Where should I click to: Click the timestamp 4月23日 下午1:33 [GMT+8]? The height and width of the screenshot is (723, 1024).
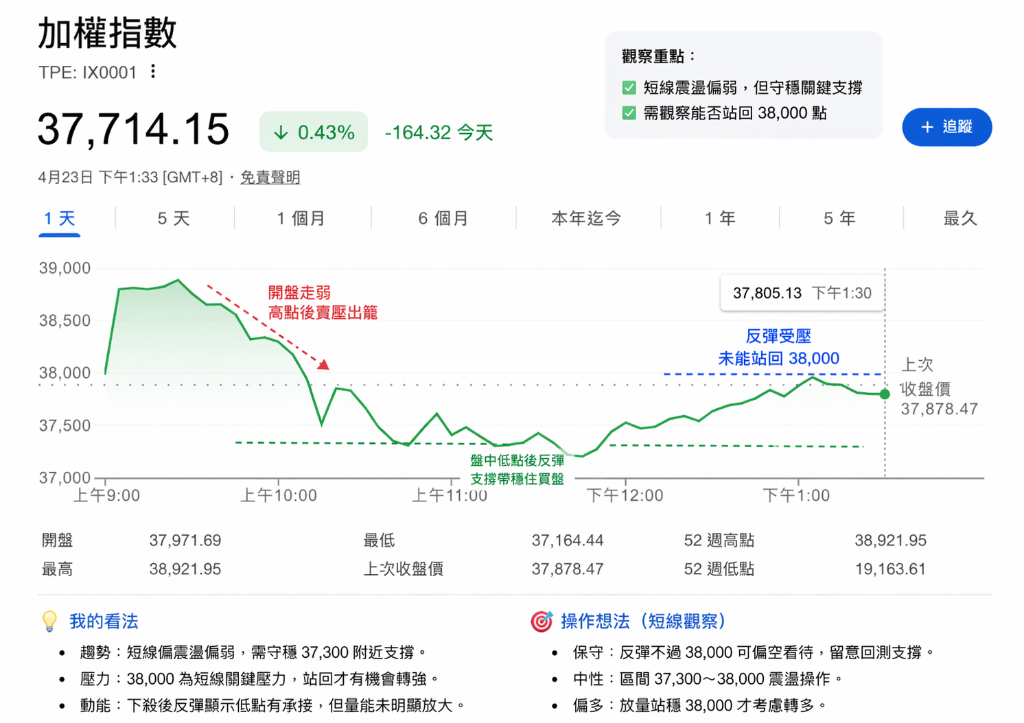click(130, 177)
